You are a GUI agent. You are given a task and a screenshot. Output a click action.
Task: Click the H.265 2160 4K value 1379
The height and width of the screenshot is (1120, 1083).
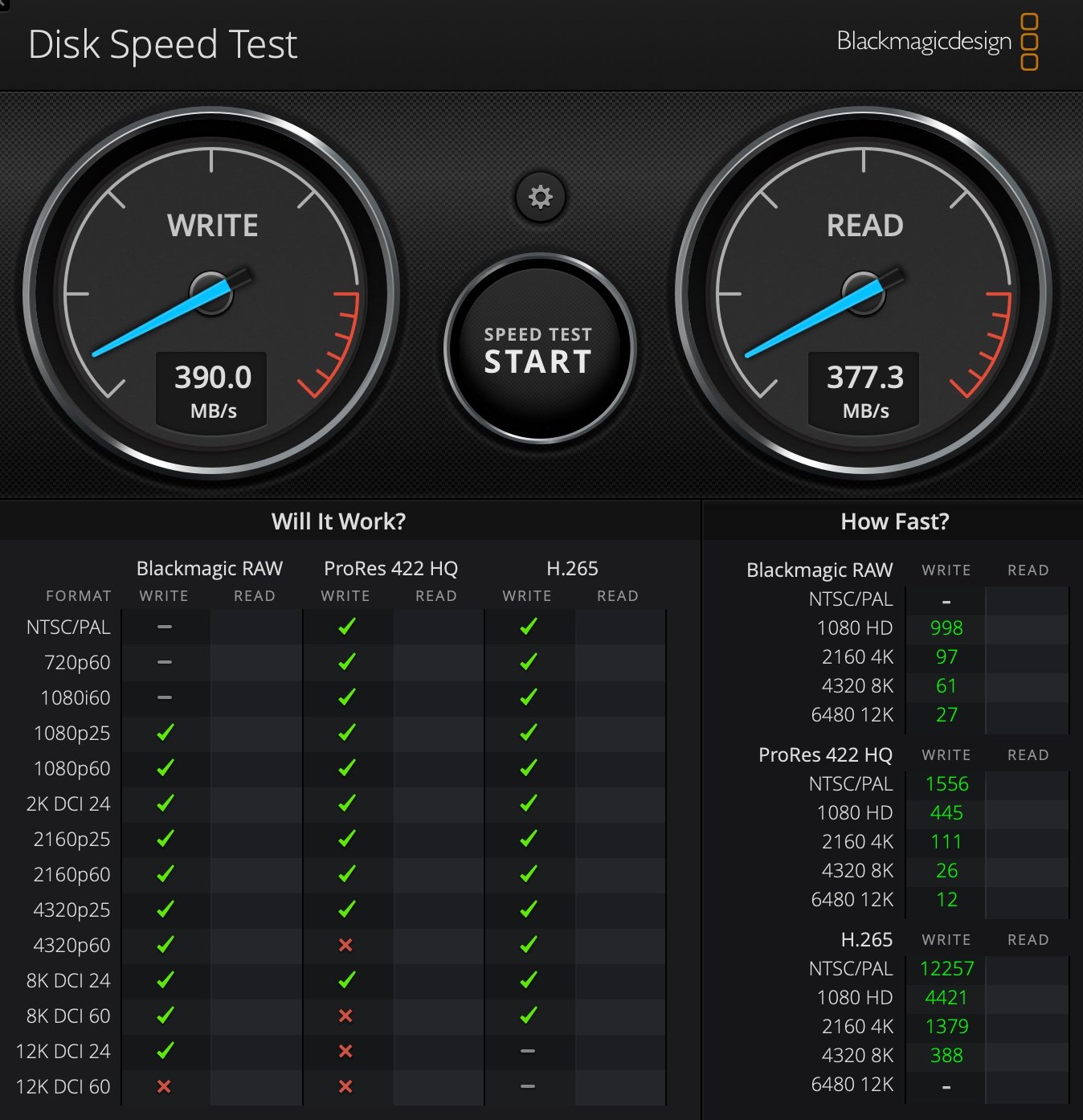(946, 1026)
